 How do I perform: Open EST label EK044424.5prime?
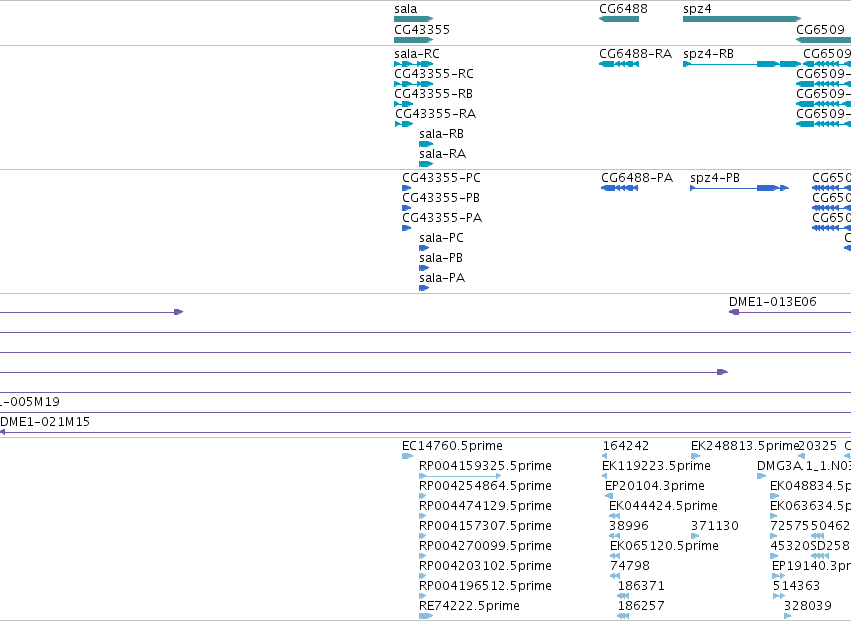click(663, 506)
